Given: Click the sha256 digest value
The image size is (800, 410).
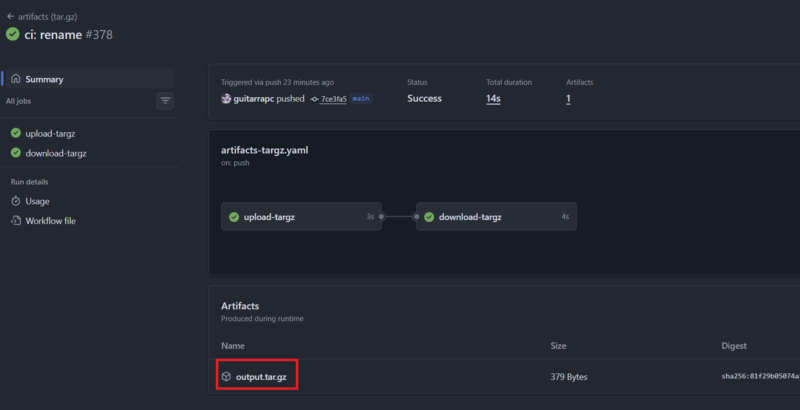Looking at the screenshot, I should click(x=761, y=377).
